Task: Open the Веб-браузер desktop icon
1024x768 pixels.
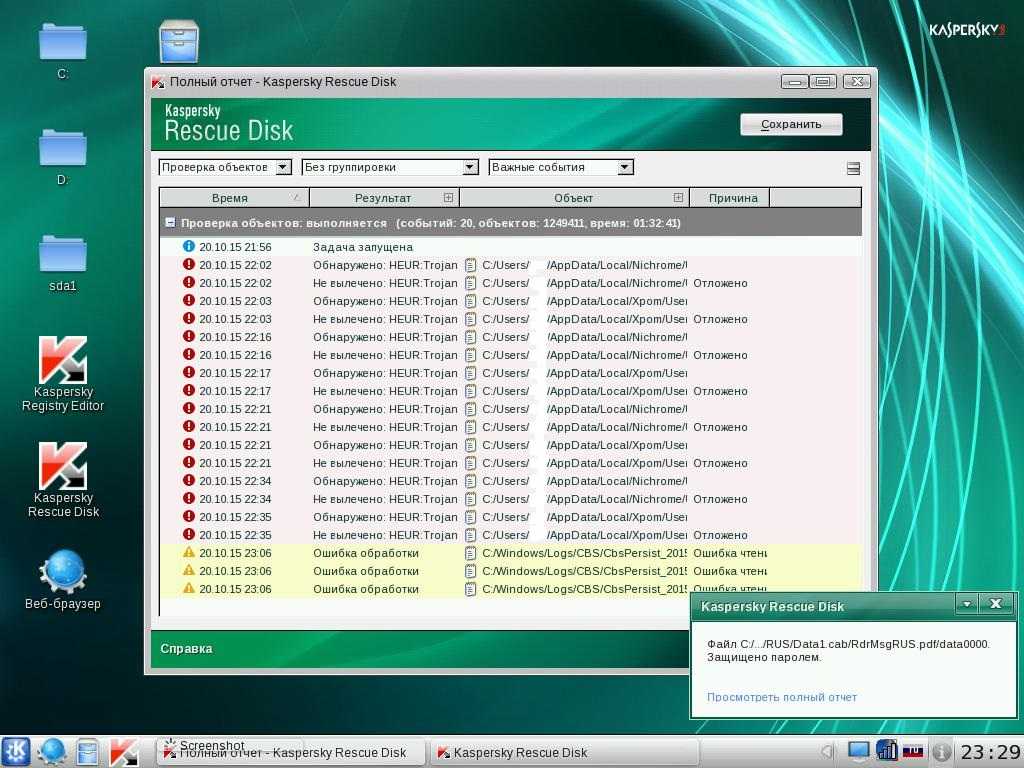Action: 63,572
